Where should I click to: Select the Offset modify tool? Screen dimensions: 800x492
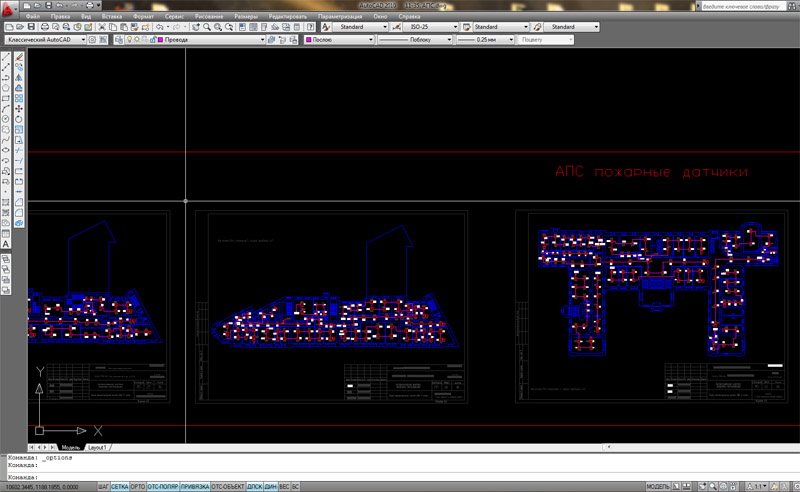19,88
